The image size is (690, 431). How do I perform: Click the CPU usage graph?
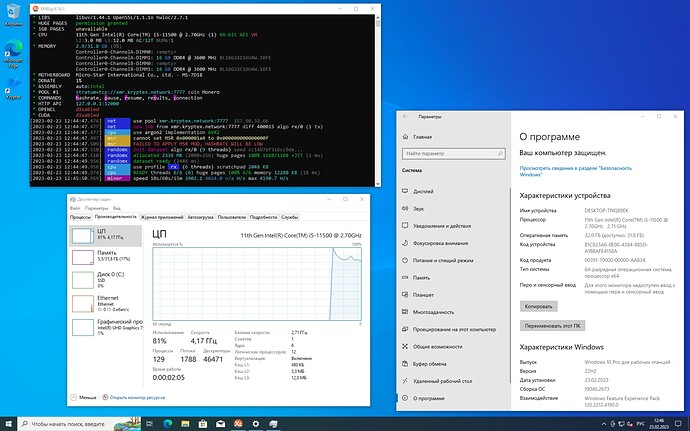click(257, 284)
